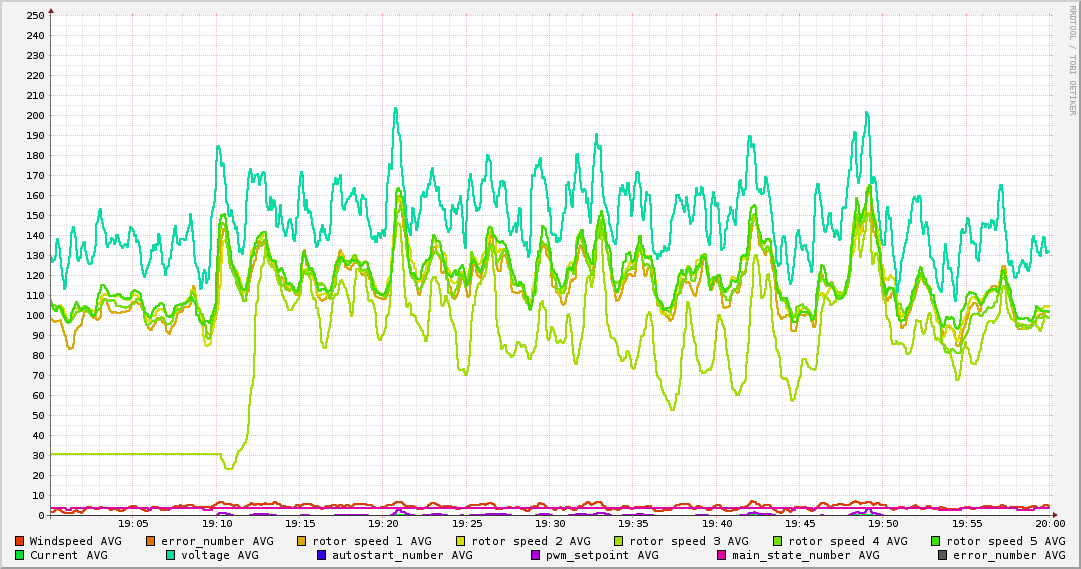1081x569 pixels.
Task: Click the red Windspeed AVG color swatch
Action: click(x=20, y=541)
